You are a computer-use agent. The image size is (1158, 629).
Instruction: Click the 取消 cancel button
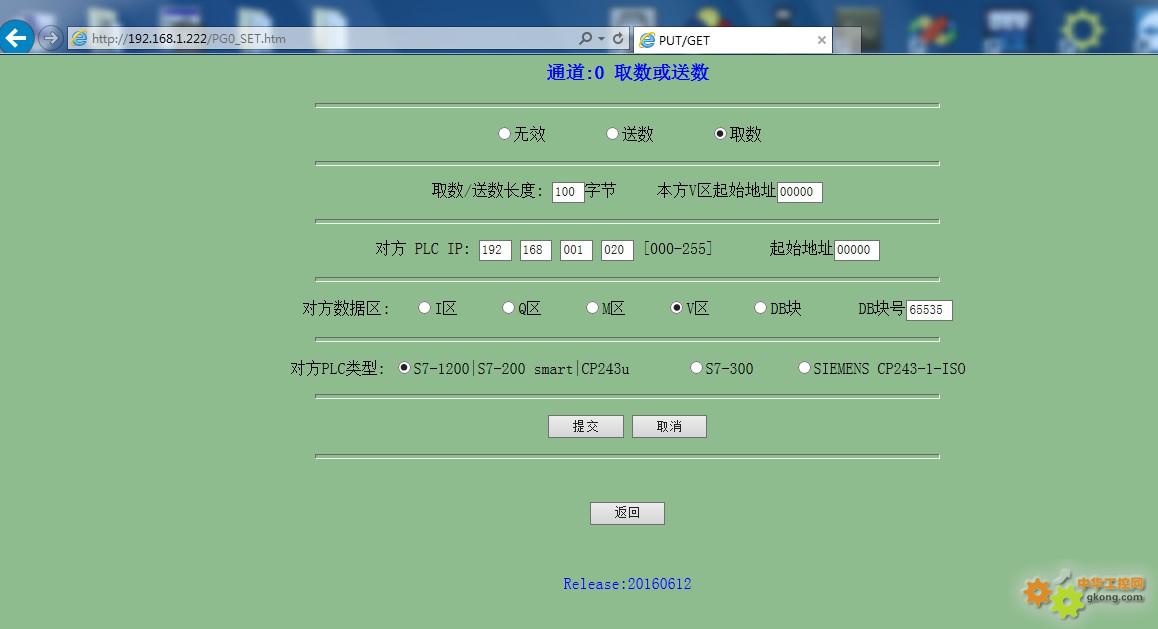(669, 427)
